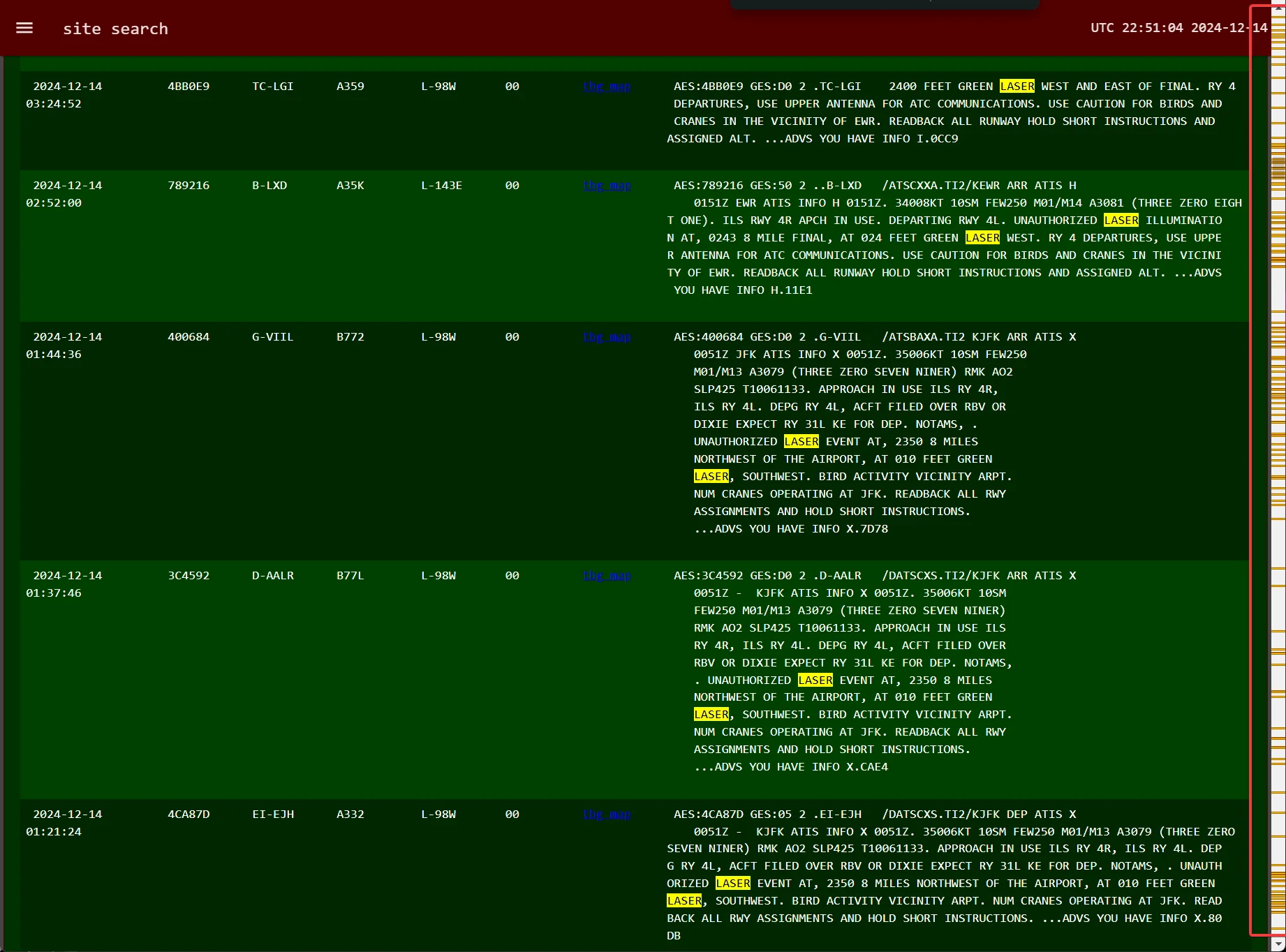Click 'AES:400684 GES:D0' message header
This screenshot has width=1286, height=952.
pyautogui.click(x=733, y=337)
